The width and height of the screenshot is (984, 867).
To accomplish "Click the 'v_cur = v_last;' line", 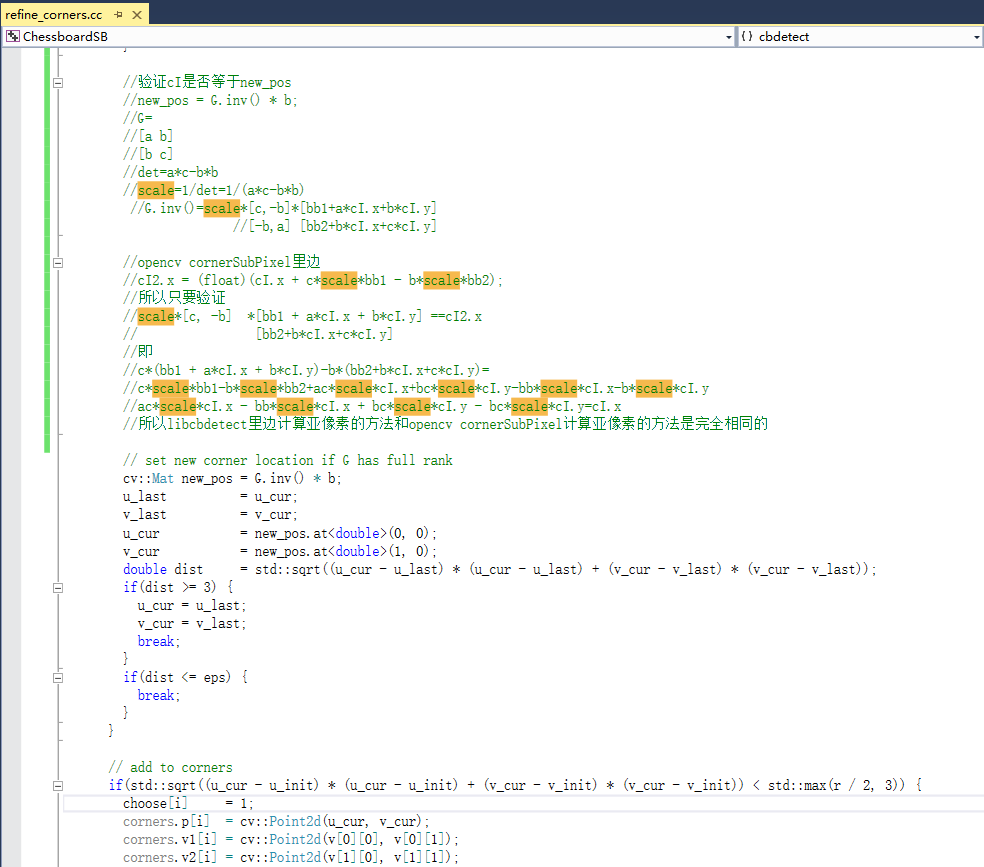I will pos(192,624).
